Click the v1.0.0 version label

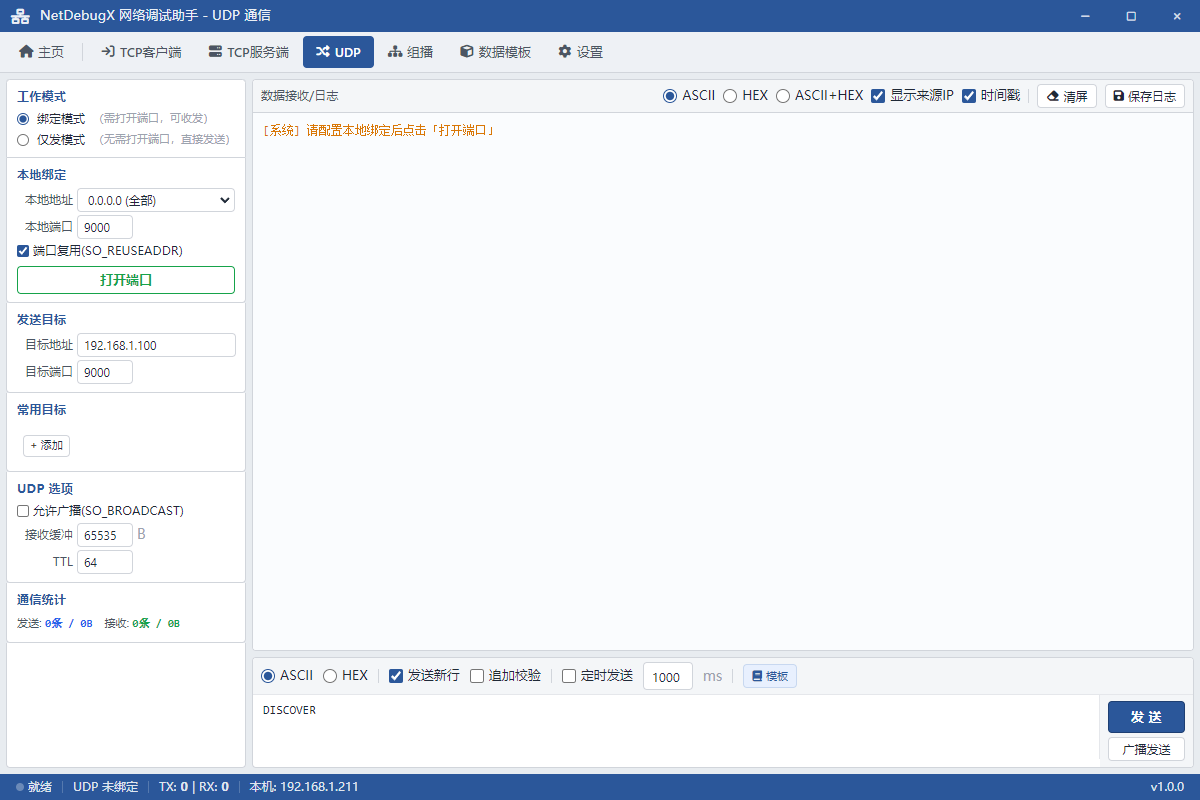(x=1167, y=787)
